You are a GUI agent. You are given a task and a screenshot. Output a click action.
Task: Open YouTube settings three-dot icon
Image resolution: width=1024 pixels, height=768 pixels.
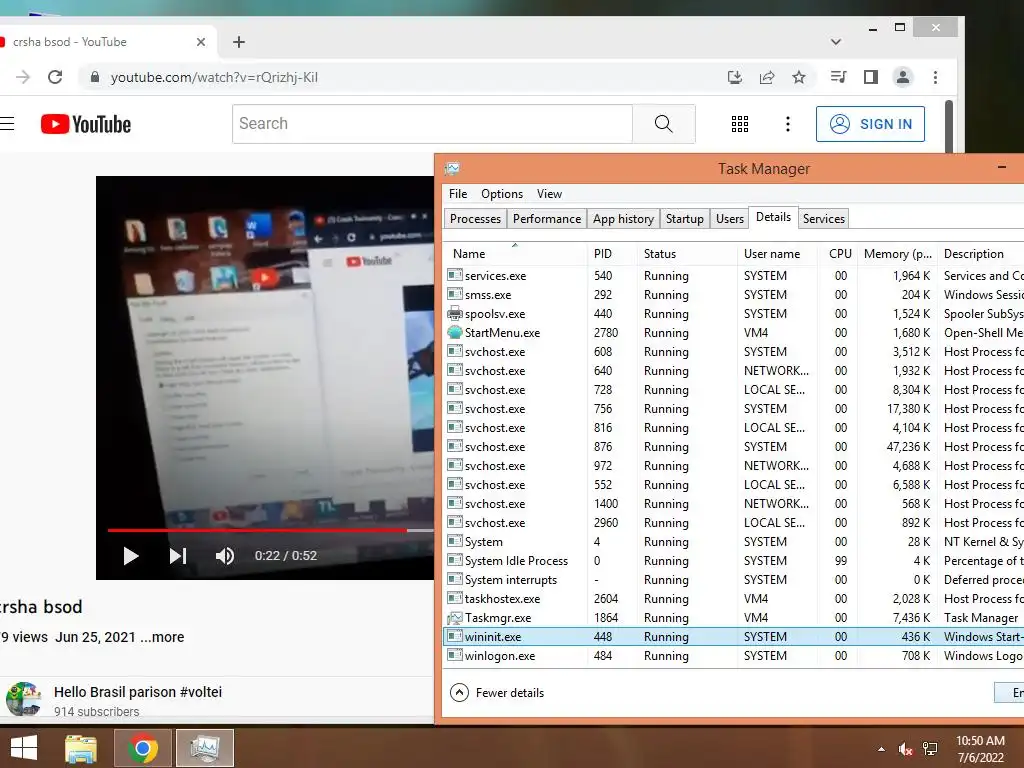point(788,124)
